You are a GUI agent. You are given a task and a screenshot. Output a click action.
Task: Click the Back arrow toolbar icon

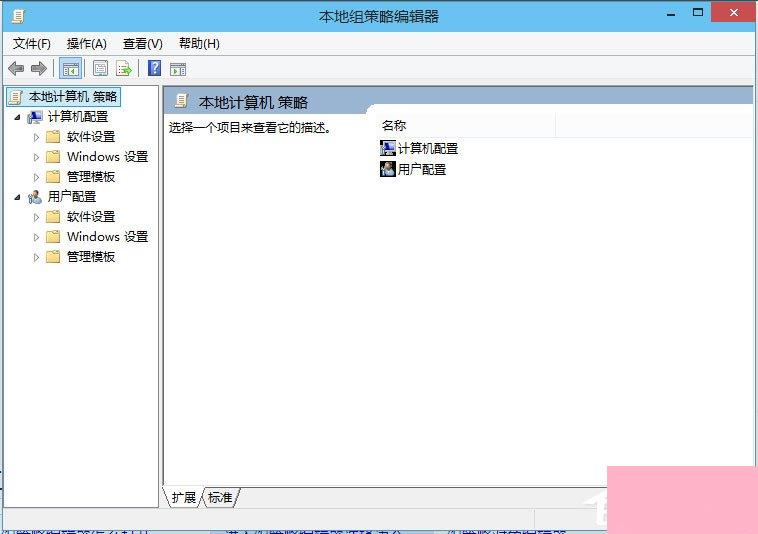[x=16, y=69]
